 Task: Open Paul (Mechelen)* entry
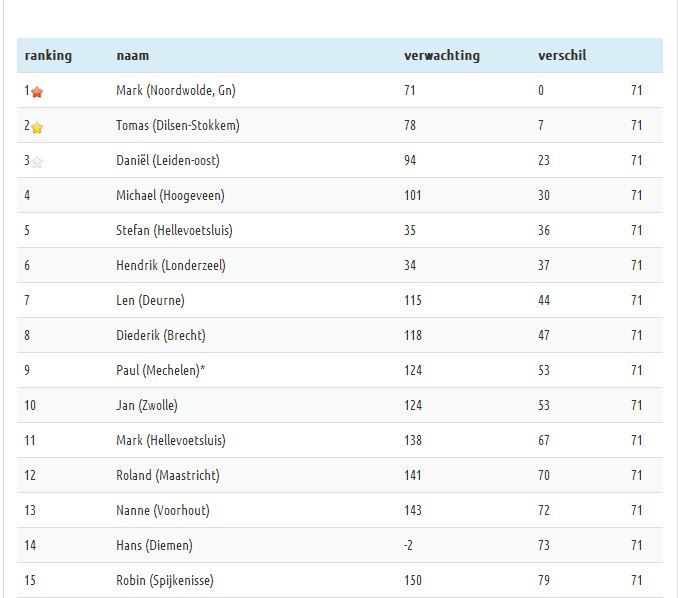pyautogui.click(x=160, y=370)
